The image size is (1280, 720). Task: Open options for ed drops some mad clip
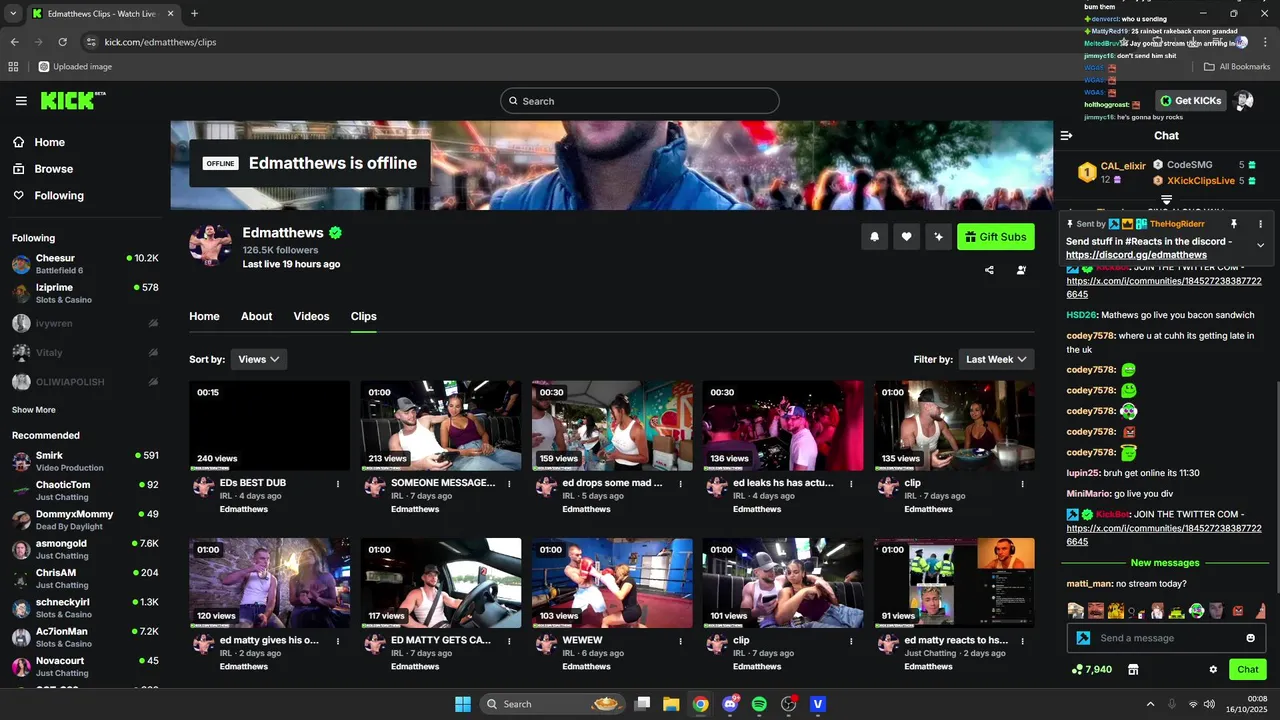(x=680, y=484)
